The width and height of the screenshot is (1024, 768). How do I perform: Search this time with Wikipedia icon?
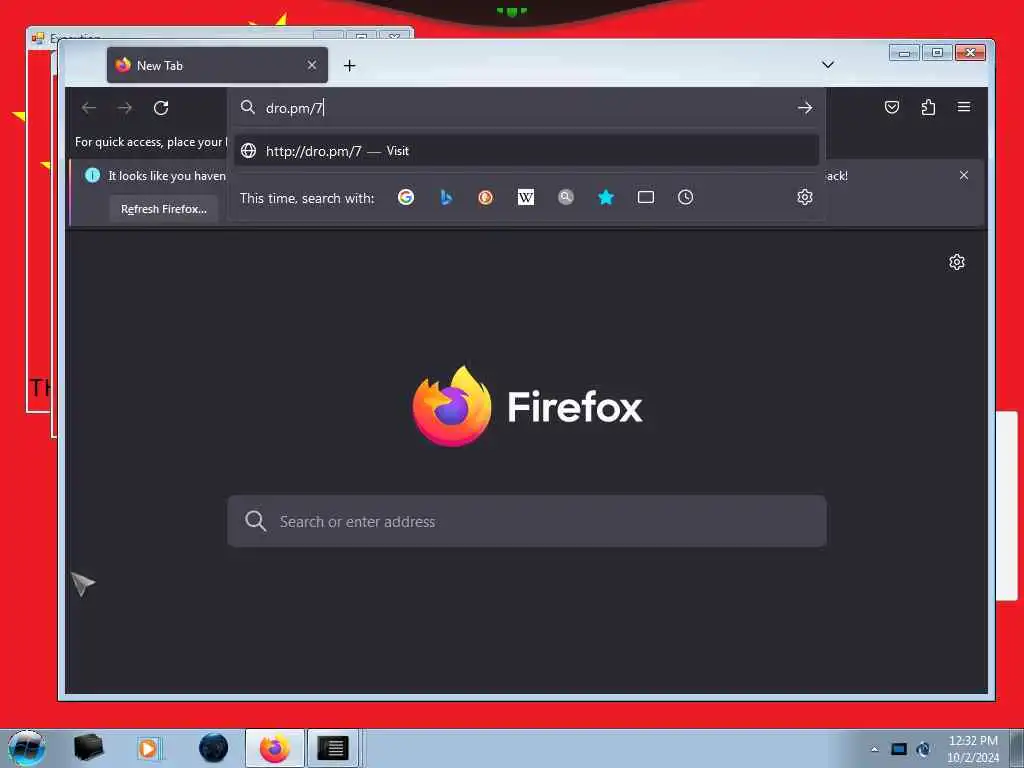click(x=526, y=197)
